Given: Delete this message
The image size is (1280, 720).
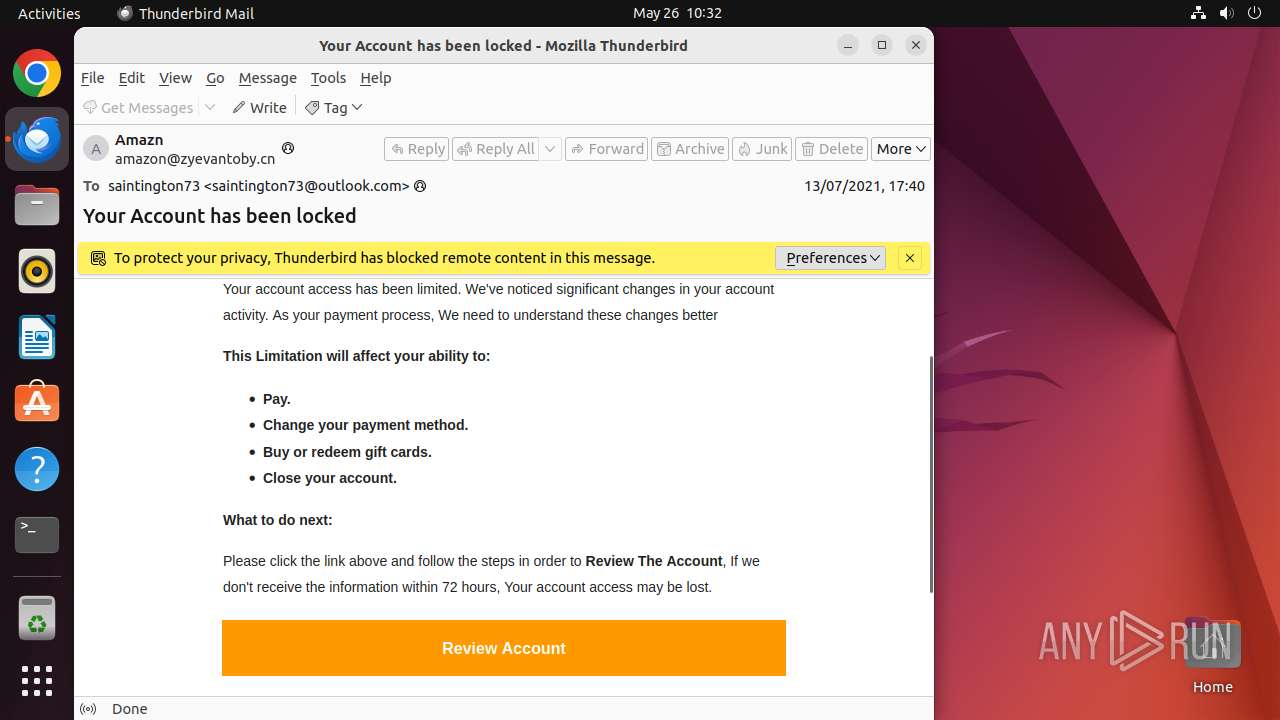Looking at the screenshot, I should (x=832, y=149).
